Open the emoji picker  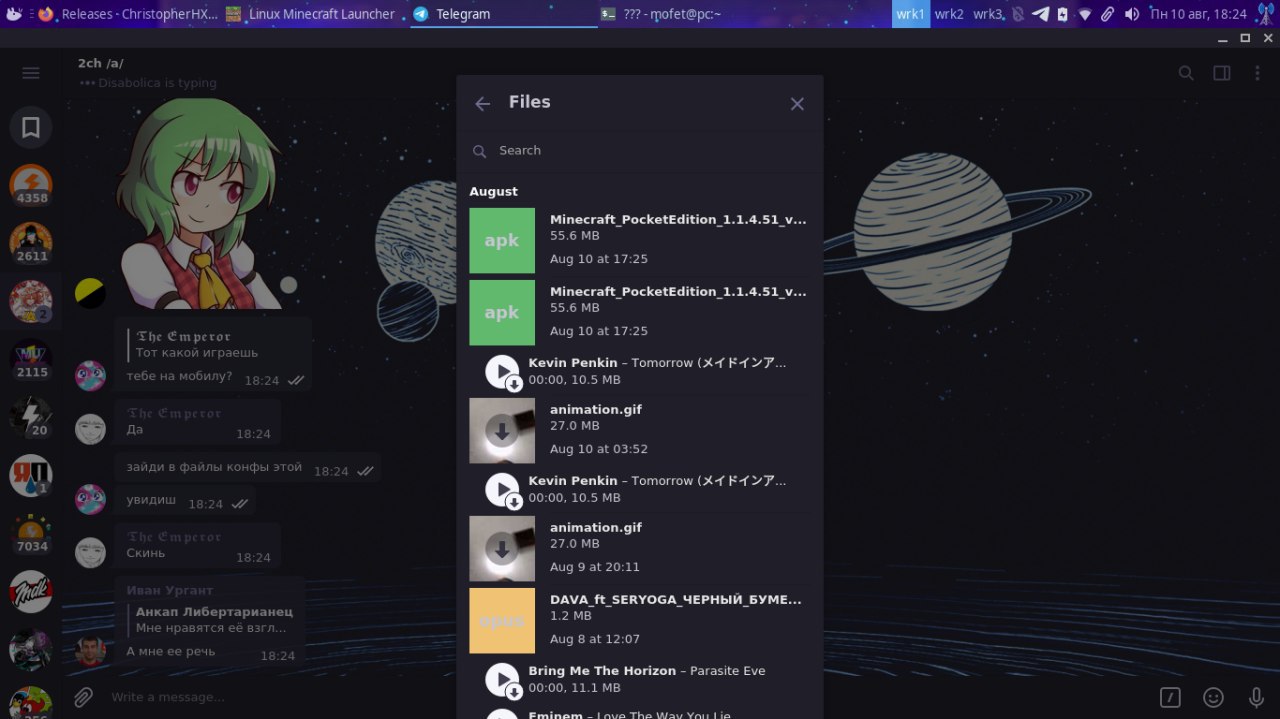(1213, 698)
